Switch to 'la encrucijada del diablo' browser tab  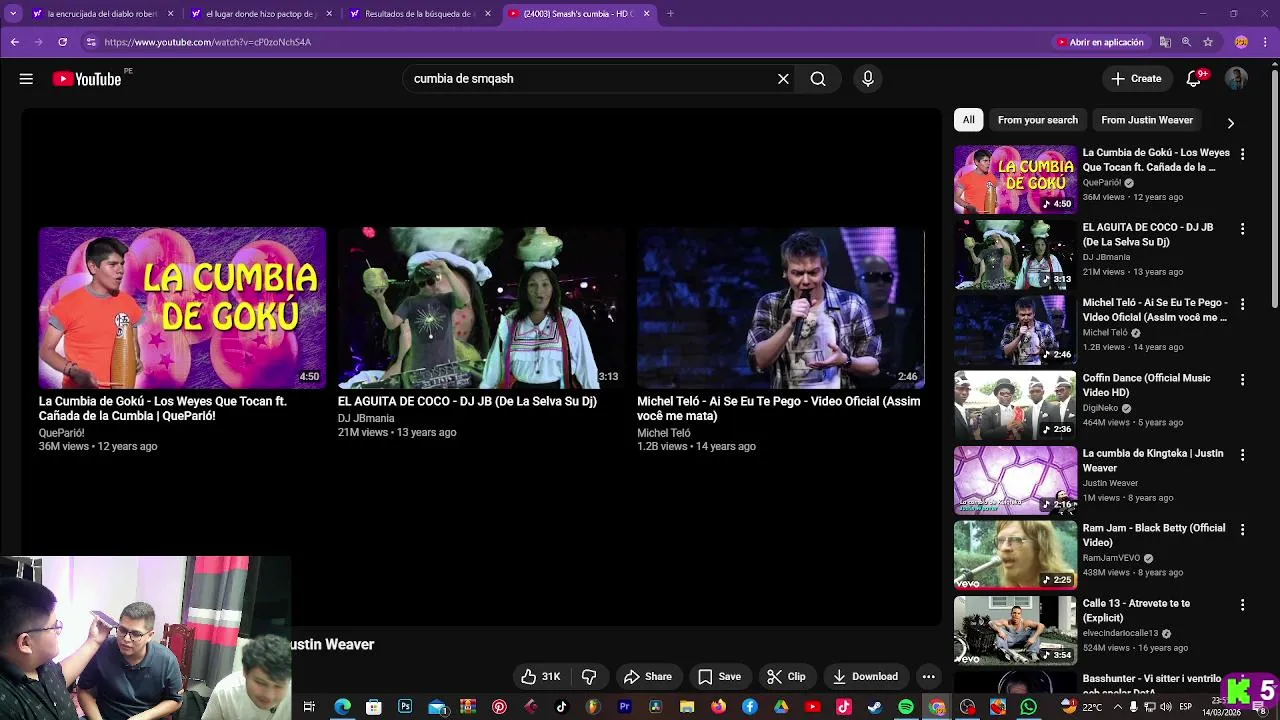[x=102, y=14]
